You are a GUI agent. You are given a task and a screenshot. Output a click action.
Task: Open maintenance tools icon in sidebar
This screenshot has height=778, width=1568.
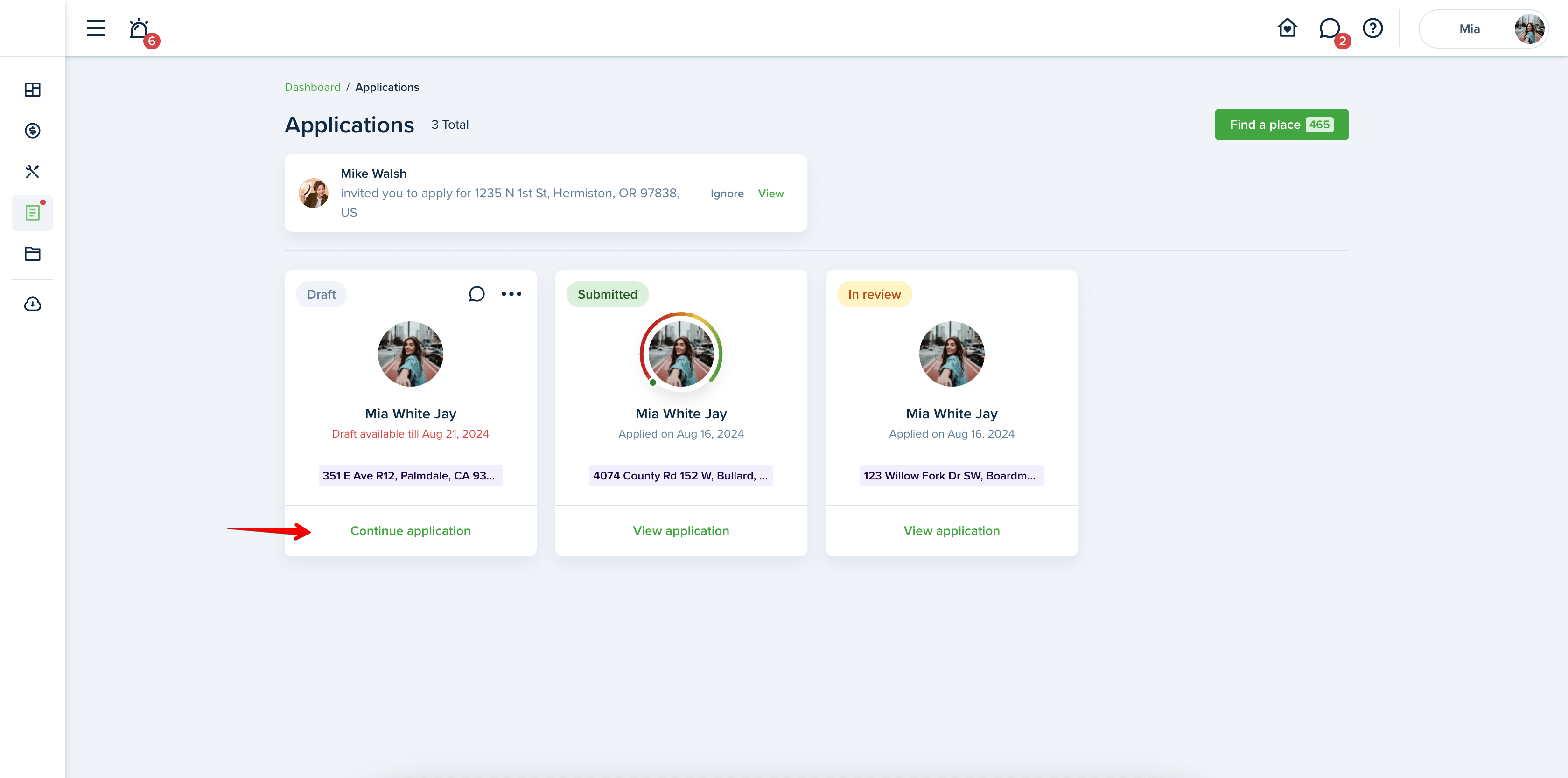point(32,172)
